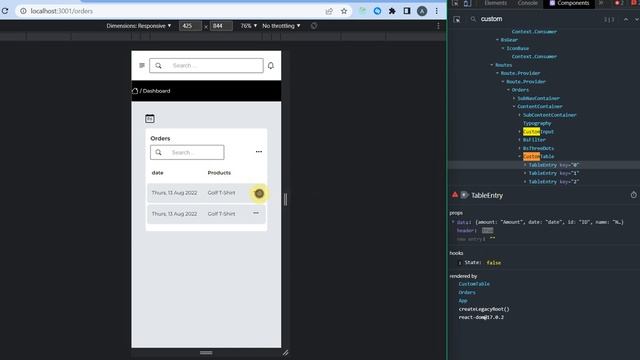Select TableEntry key="1" in tree
This screenshot has height=360, width=640.
click(x=553, y=173)
